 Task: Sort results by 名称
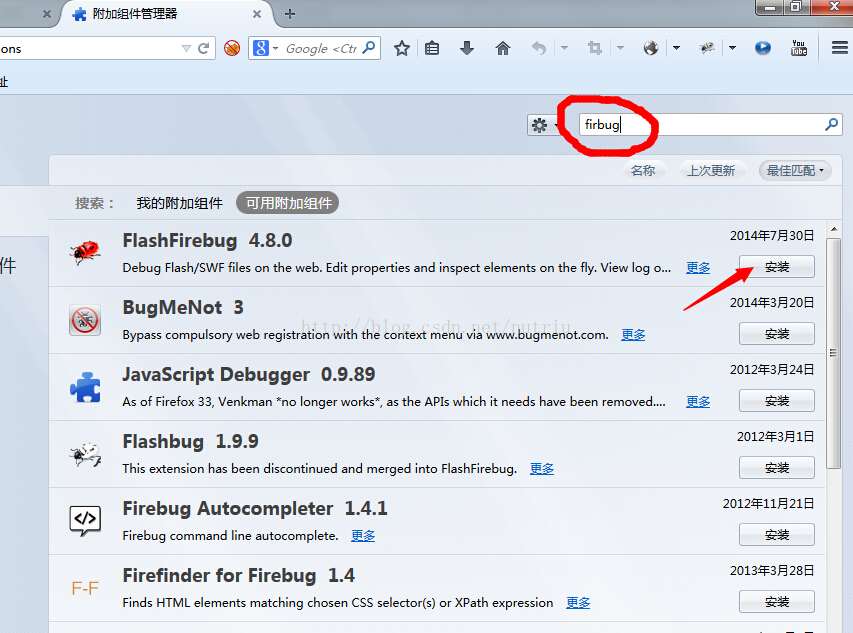[642, 171]
